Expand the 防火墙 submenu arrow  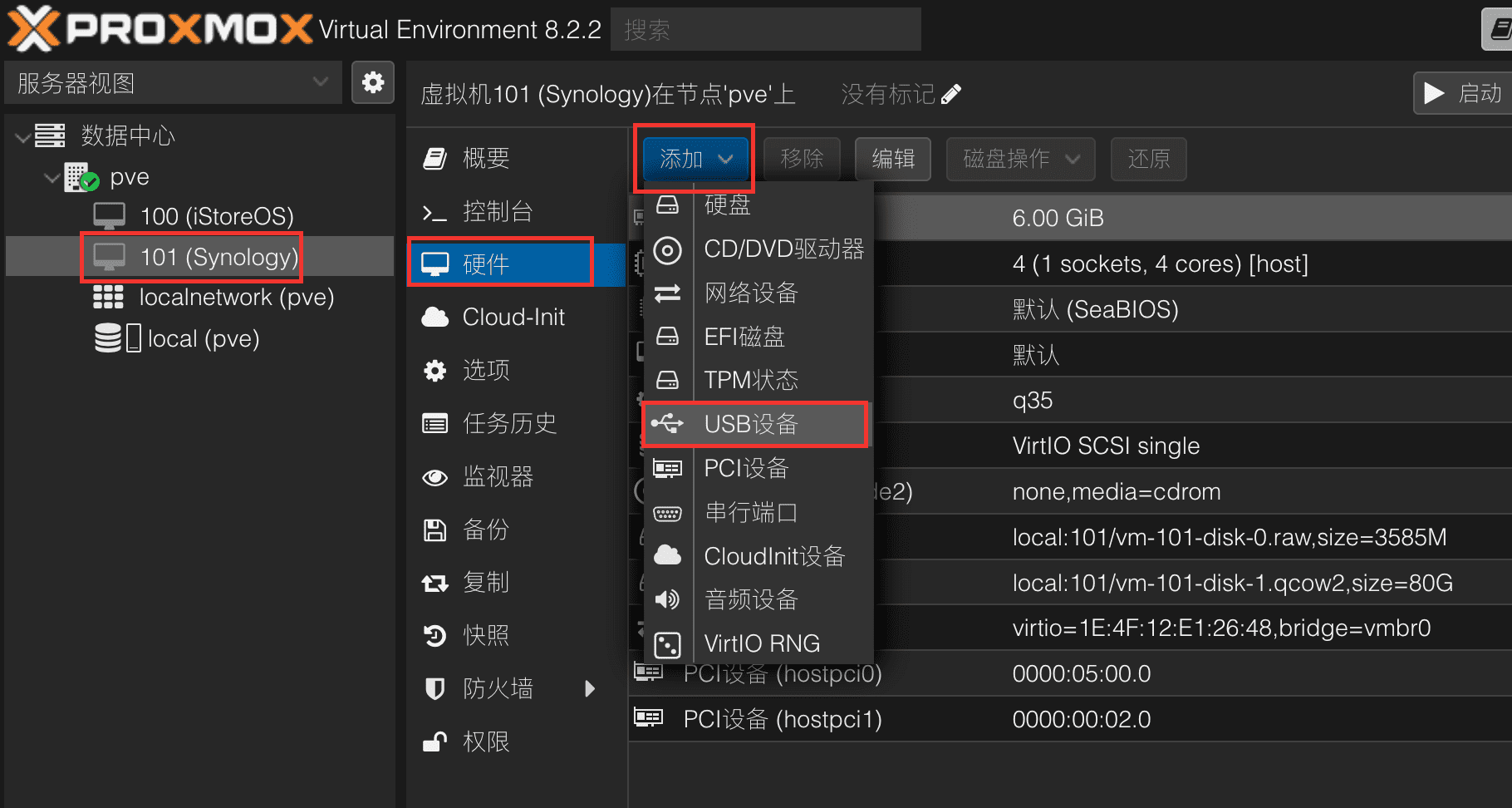pos(590,688)
